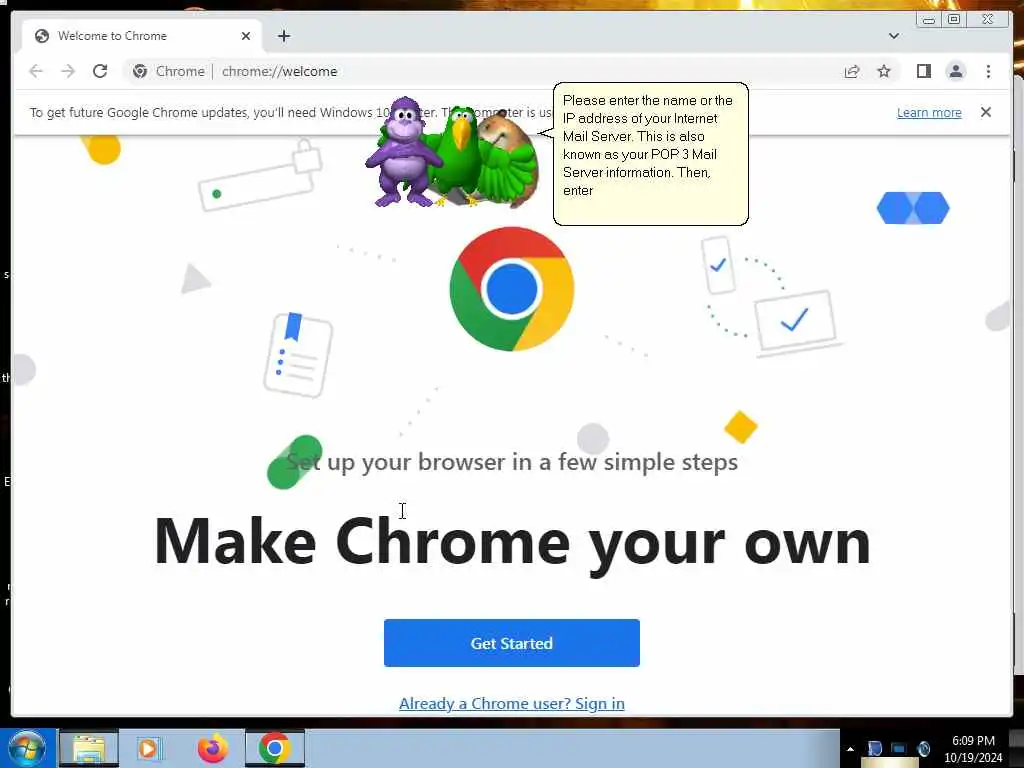This screenshot has height=768, width=1024.
Task: Open File Explorer from the taskbar
Action: (x=89, y=748)
